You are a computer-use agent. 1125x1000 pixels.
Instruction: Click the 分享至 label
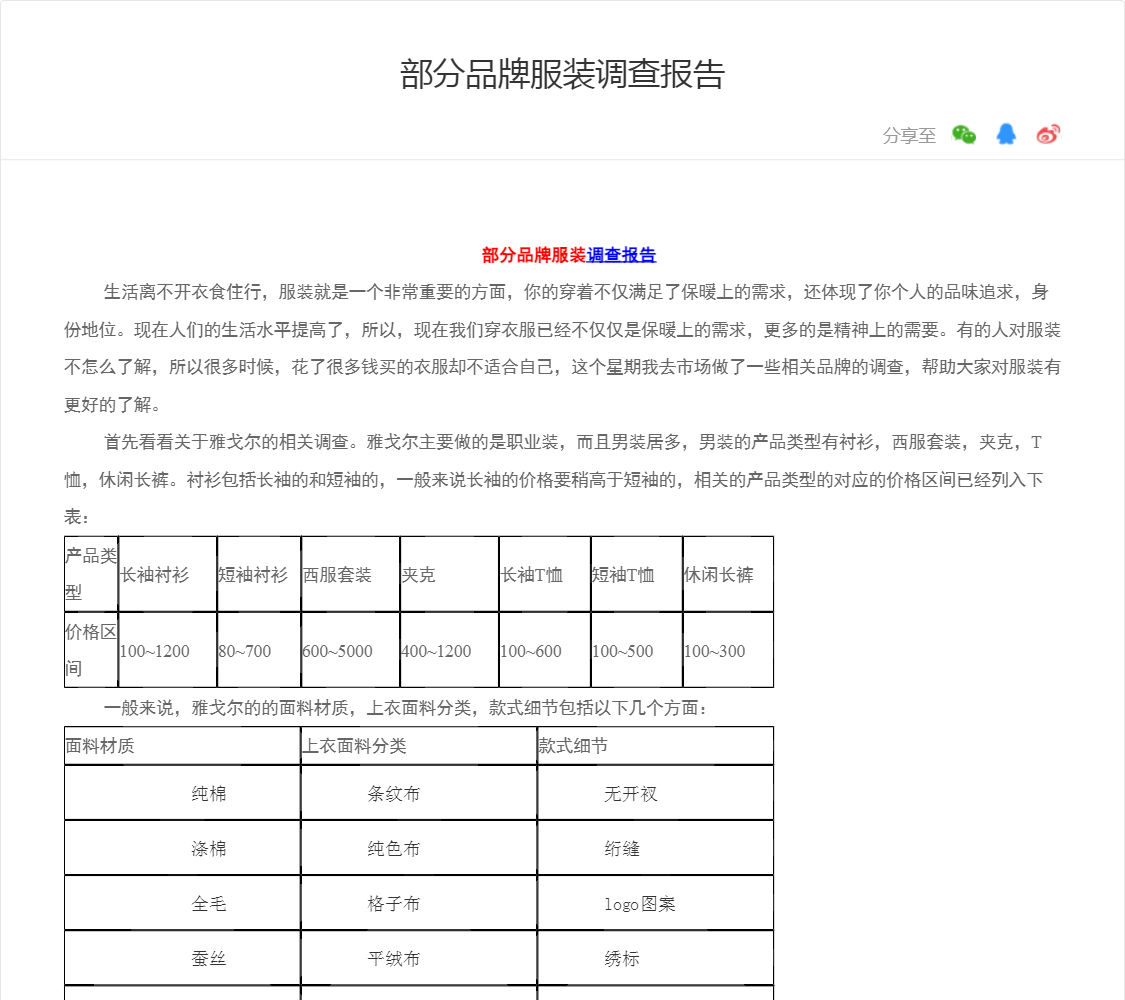tap(909, 135)
